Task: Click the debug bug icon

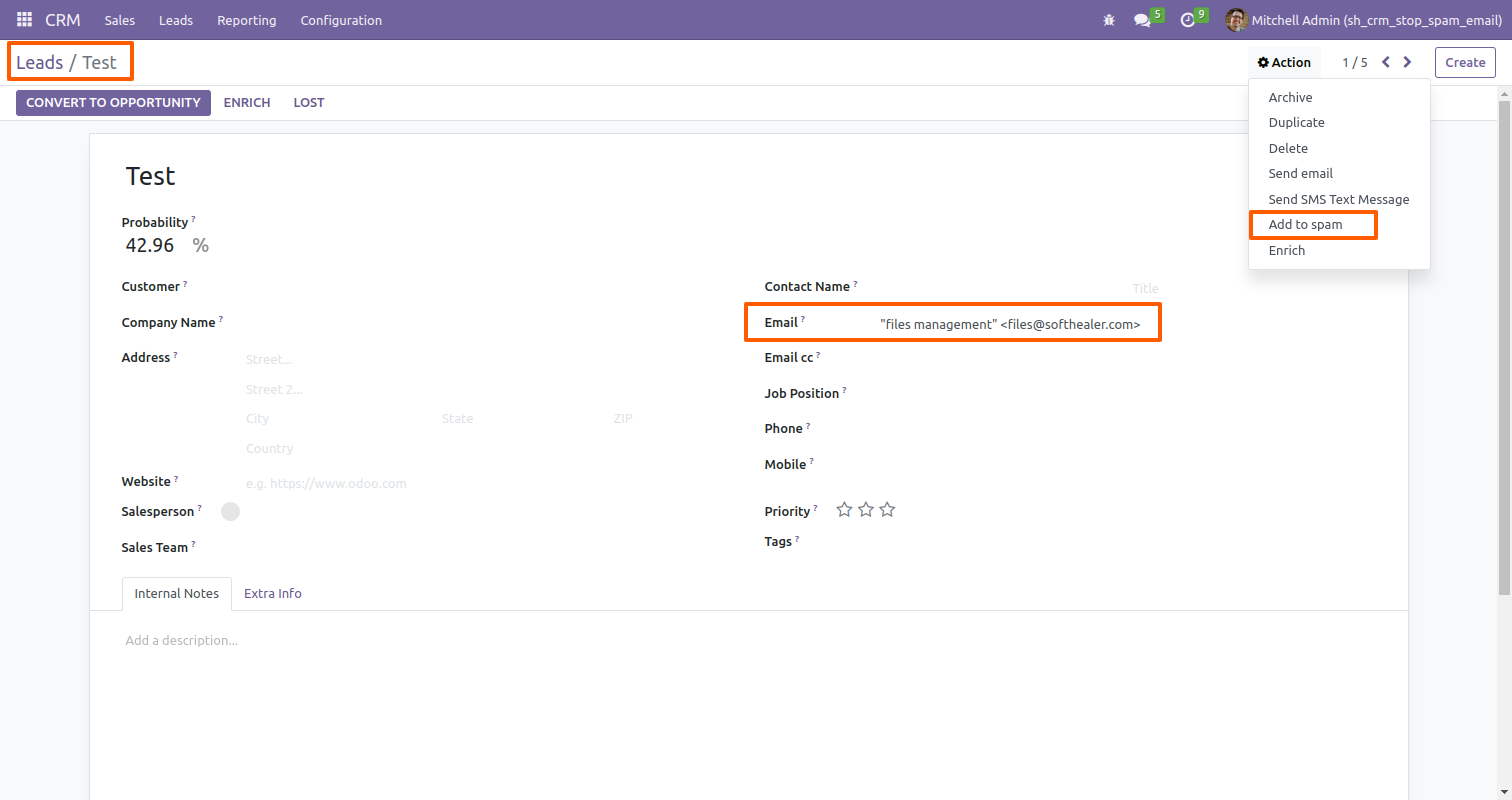Action: pyautogui.click(x=1108, y=20)
